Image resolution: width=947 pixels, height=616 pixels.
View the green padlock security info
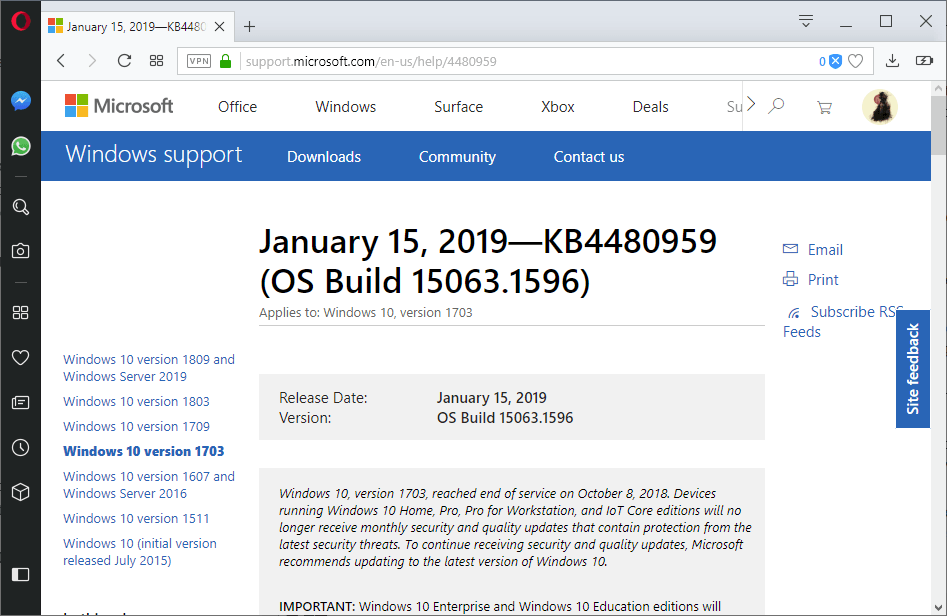point(225,61)
